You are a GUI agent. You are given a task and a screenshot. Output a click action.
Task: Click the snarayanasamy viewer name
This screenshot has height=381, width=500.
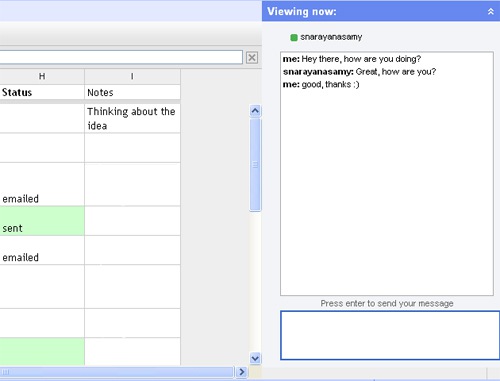331,37
